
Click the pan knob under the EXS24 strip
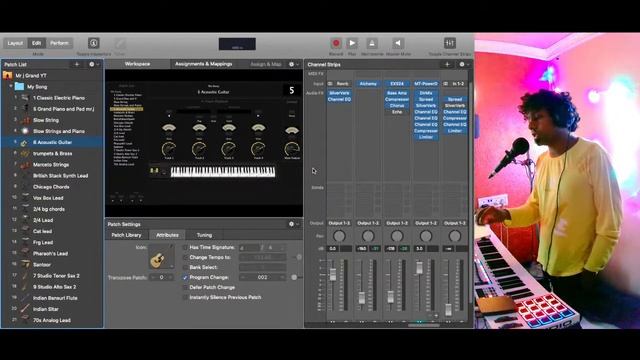click(397, 236)
